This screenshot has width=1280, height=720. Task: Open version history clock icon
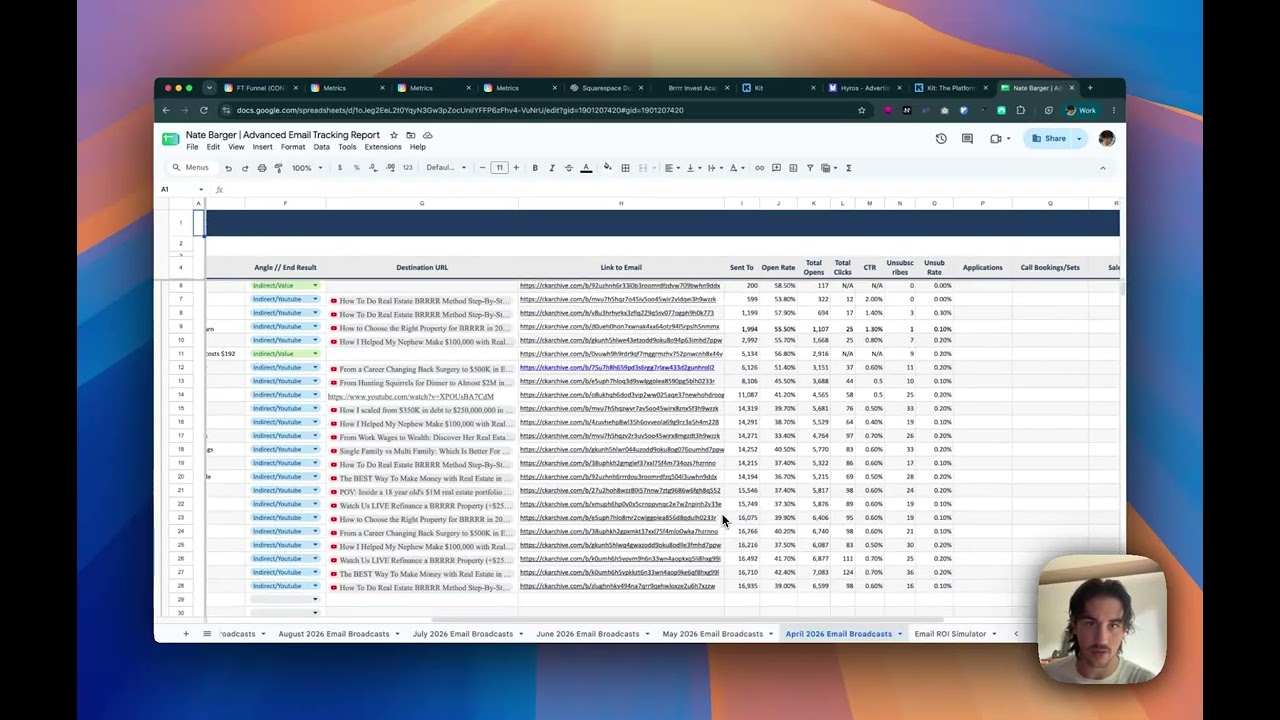(x=941, y=139)
